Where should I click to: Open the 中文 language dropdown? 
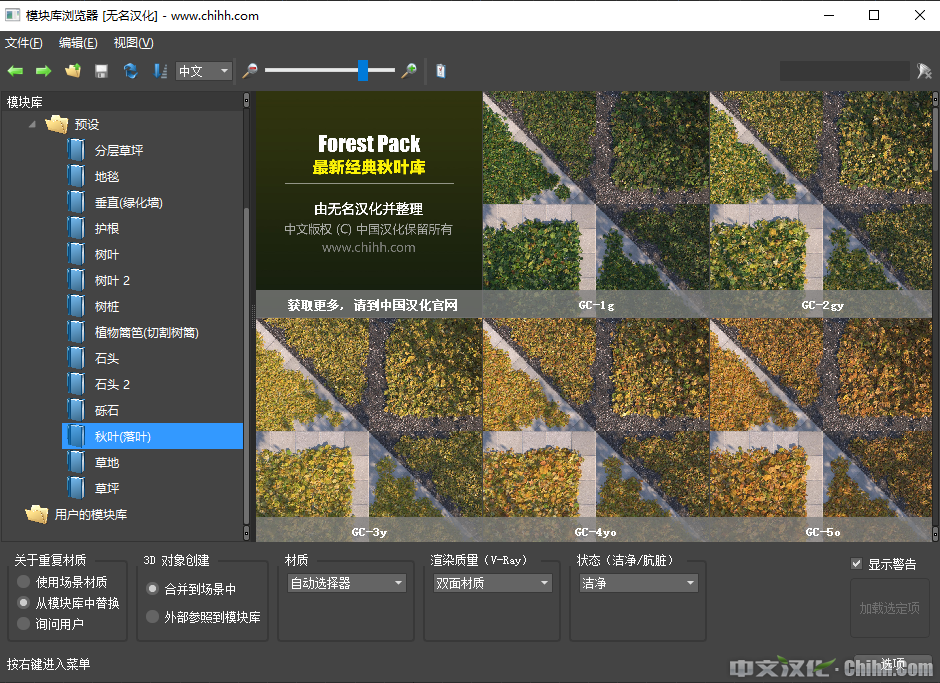[204, 71]
